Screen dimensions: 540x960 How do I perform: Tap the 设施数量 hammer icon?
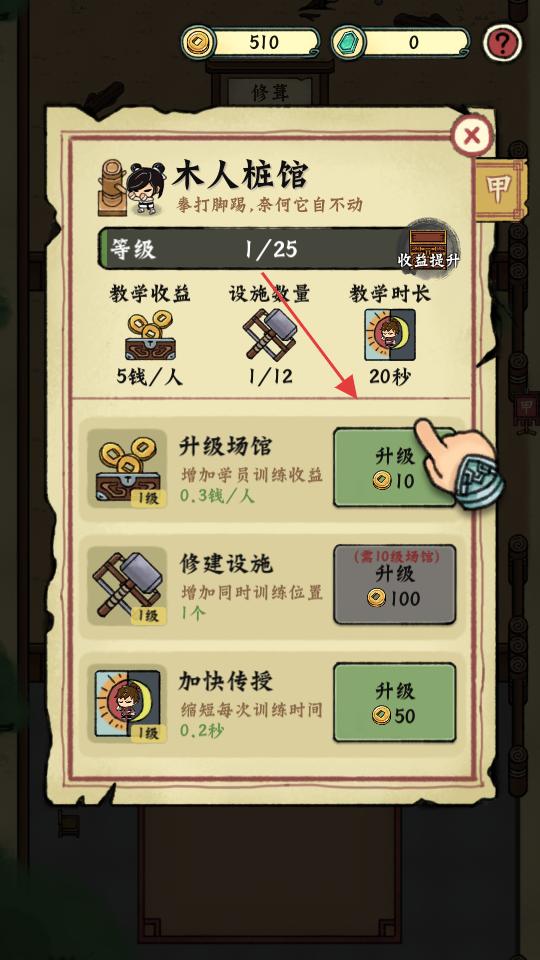pyautogui.click(x=270, y=333)
